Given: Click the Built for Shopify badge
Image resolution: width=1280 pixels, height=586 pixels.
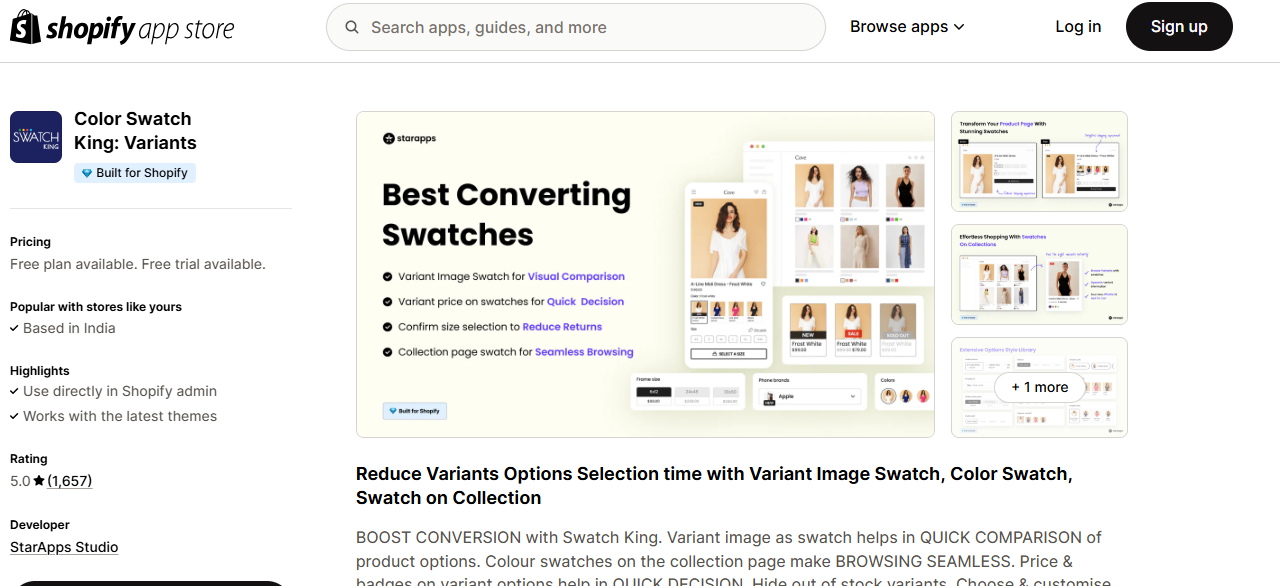Looking at the screenshot, I should tap(135, 173).
